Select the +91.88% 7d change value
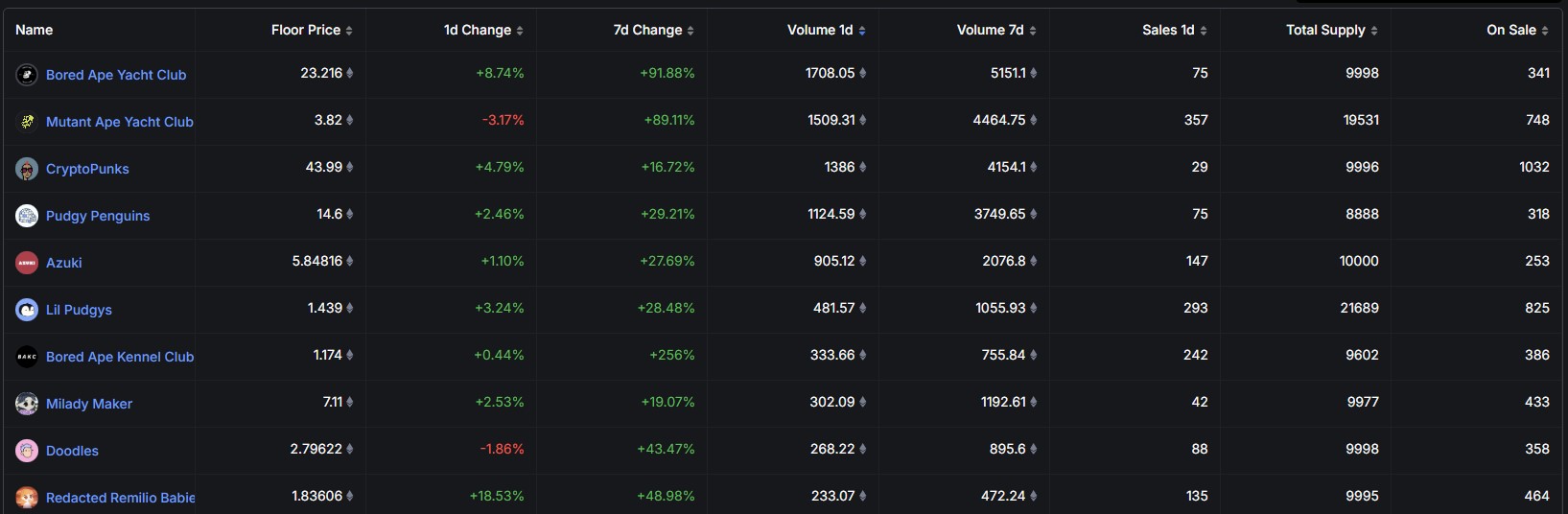Viewport: 1568px width, 514px height. click(667, 73)
